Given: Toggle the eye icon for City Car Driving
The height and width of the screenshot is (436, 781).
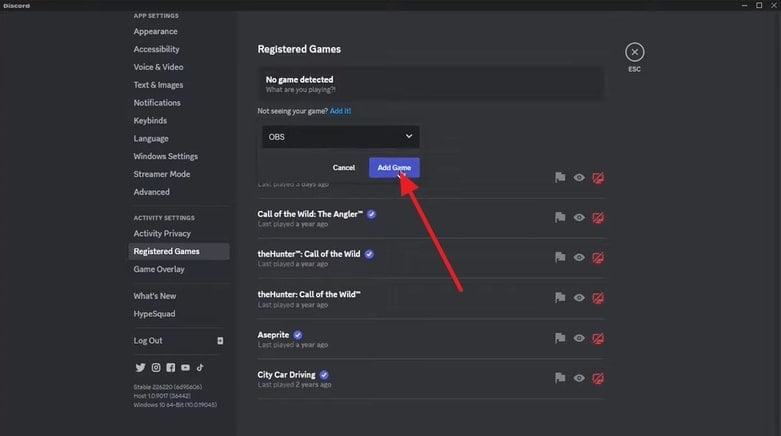Looking at the screenshot, I should pos(579,378).
